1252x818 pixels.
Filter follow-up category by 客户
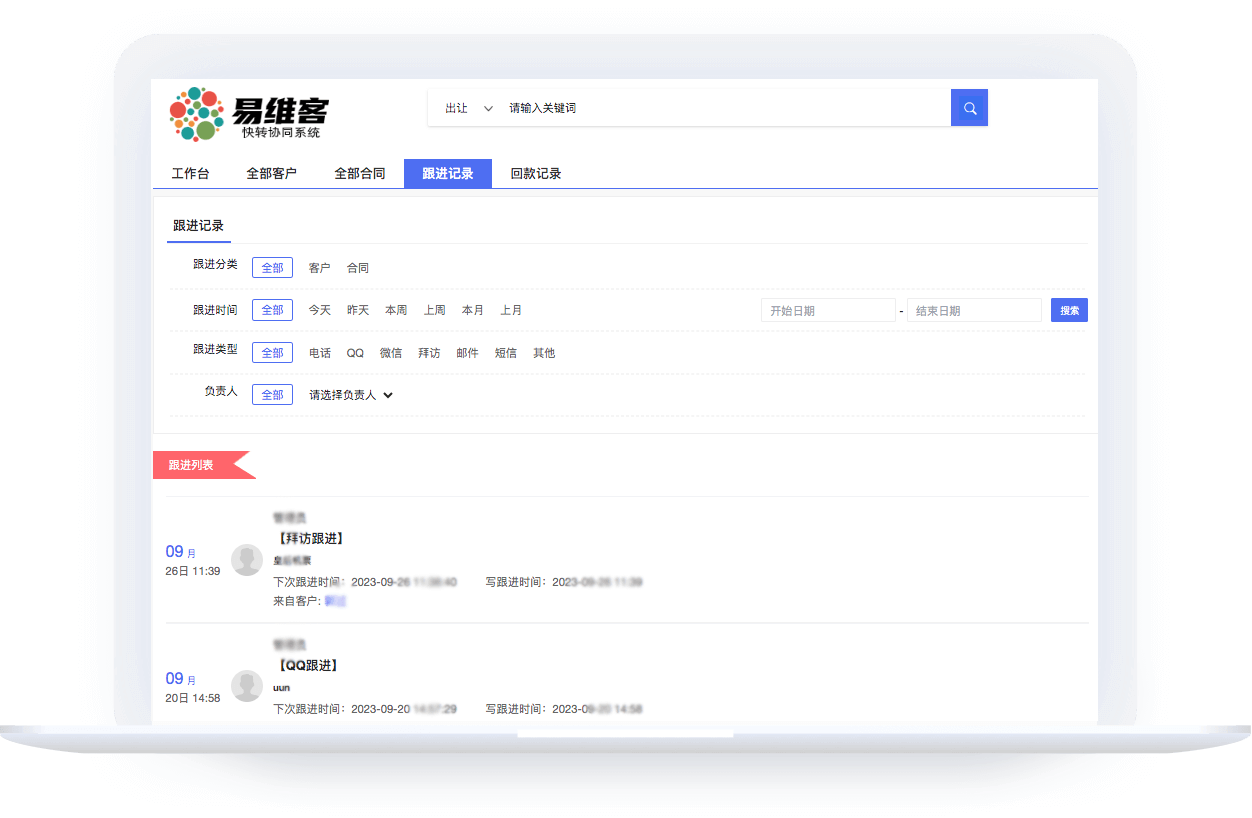coord(319,268)
